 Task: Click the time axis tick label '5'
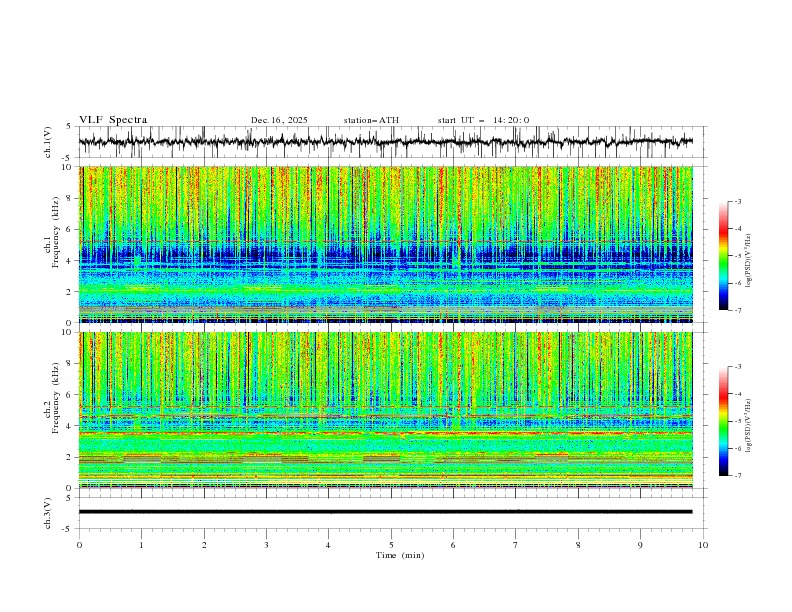tap(391, 545)
